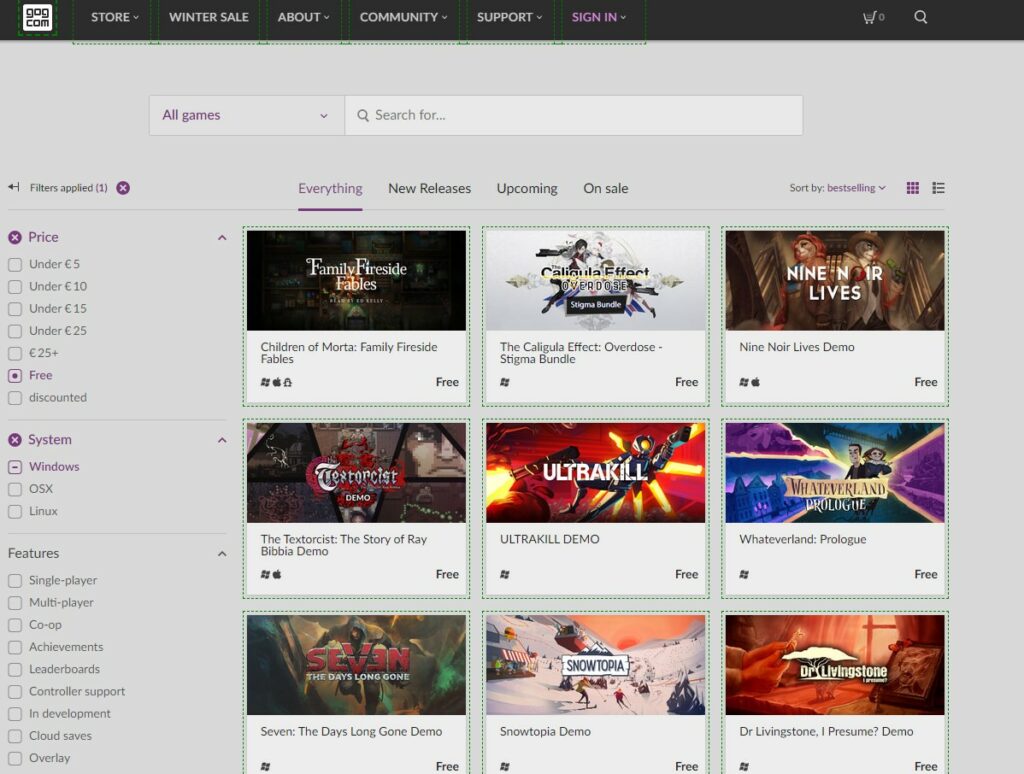1024x774 pixels.
Task: Check the Single-player feature filter
Action: pos(15,581)
